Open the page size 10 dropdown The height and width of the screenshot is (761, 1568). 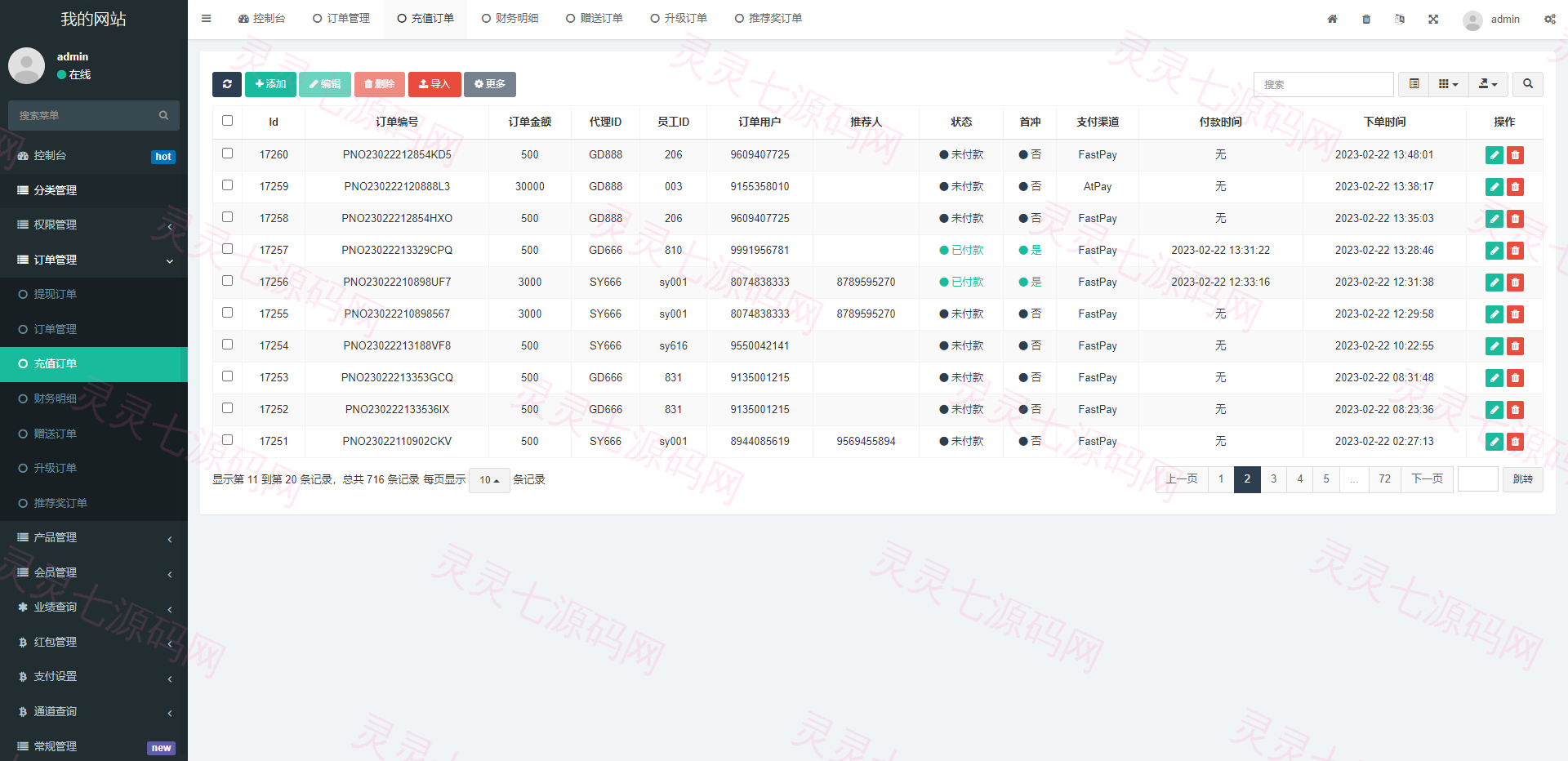489,480
